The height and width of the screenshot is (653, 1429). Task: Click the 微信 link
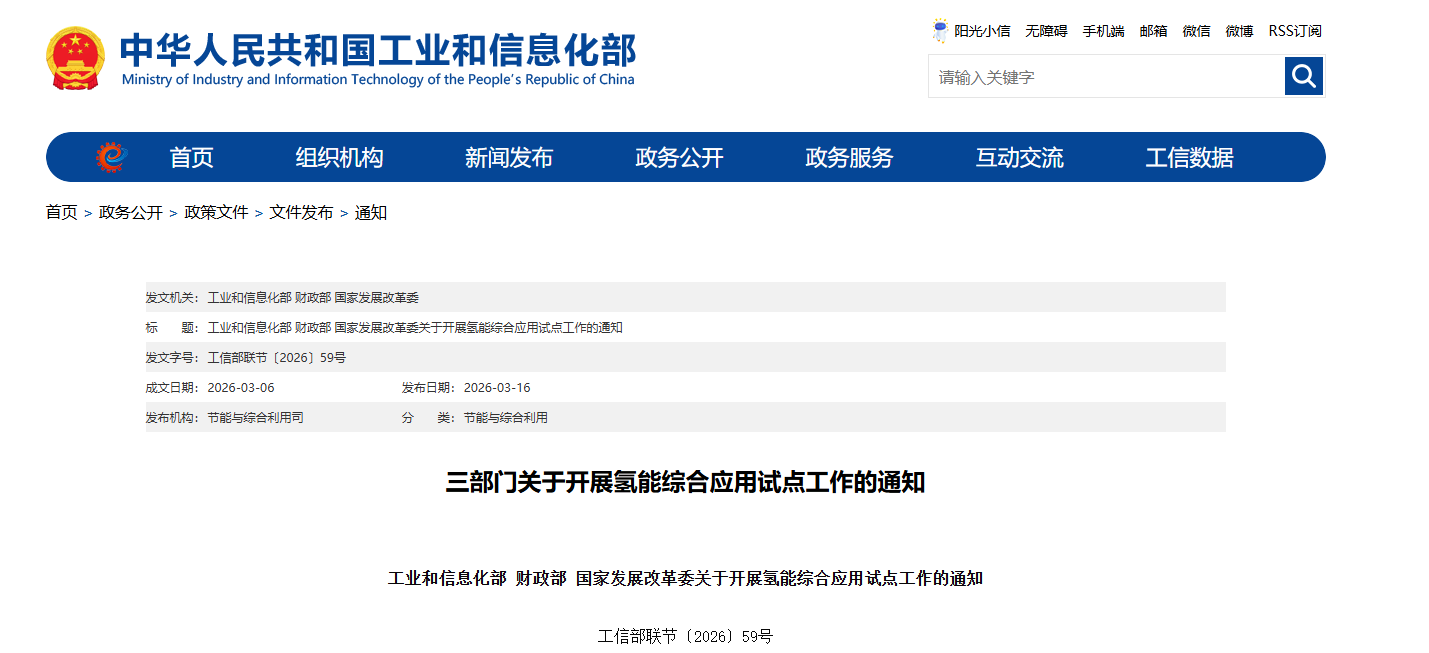pos(1196,31)
